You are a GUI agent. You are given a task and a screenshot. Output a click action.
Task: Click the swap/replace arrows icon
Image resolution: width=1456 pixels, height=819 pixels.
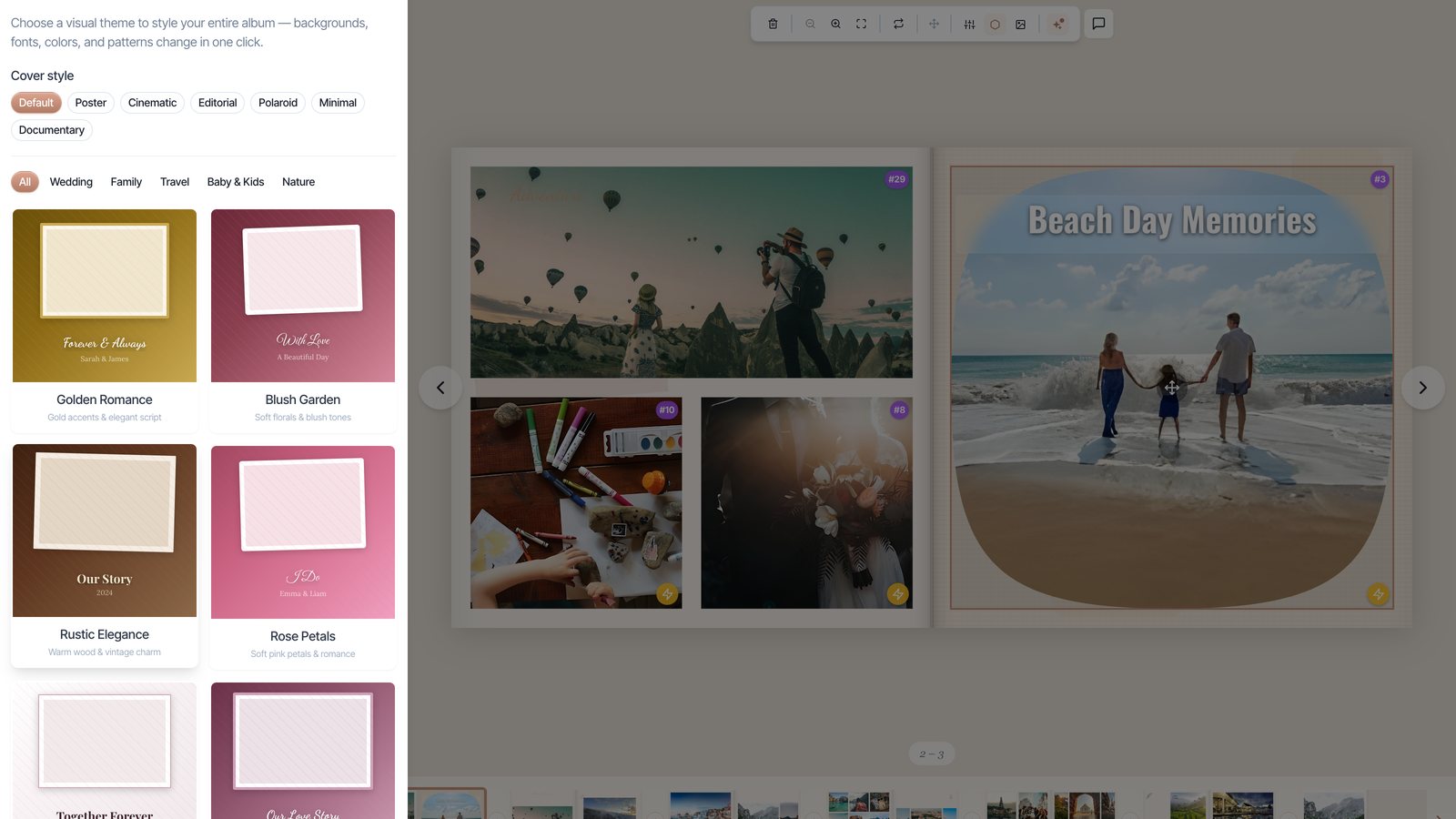coord(898,24)
